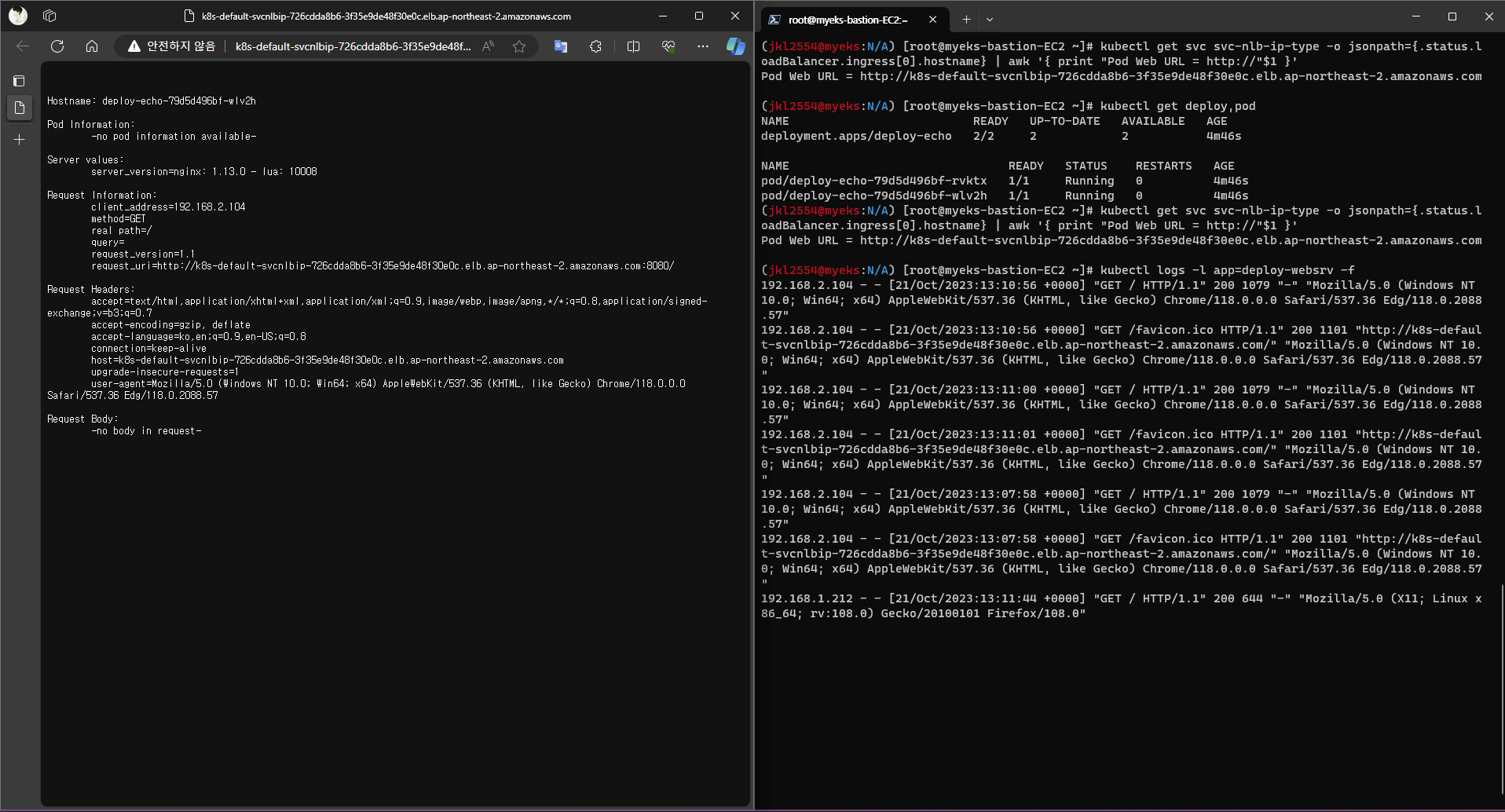The height and width of the screenshot is (812, 1505).
Task: Open the tab actions menu icon
Action: 20,81
